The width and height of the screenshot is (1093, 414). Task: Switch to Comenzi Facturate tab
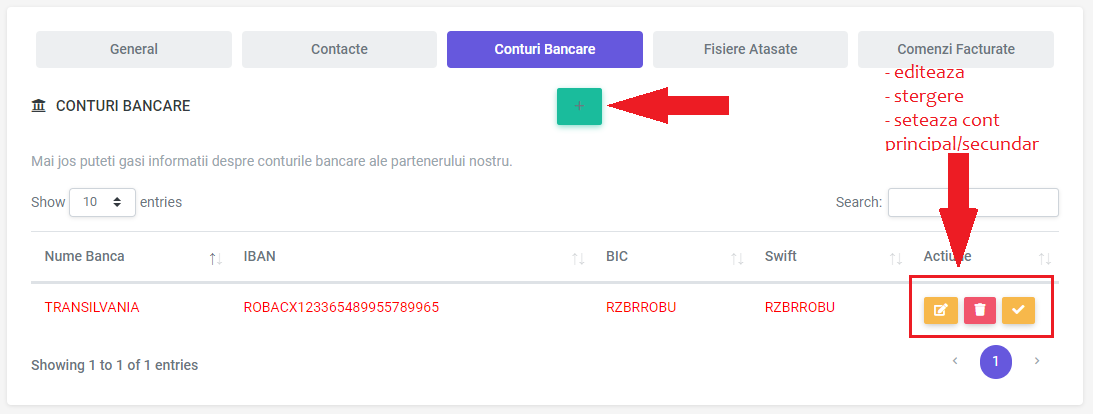pyautogui.click(x=956, y=49)
